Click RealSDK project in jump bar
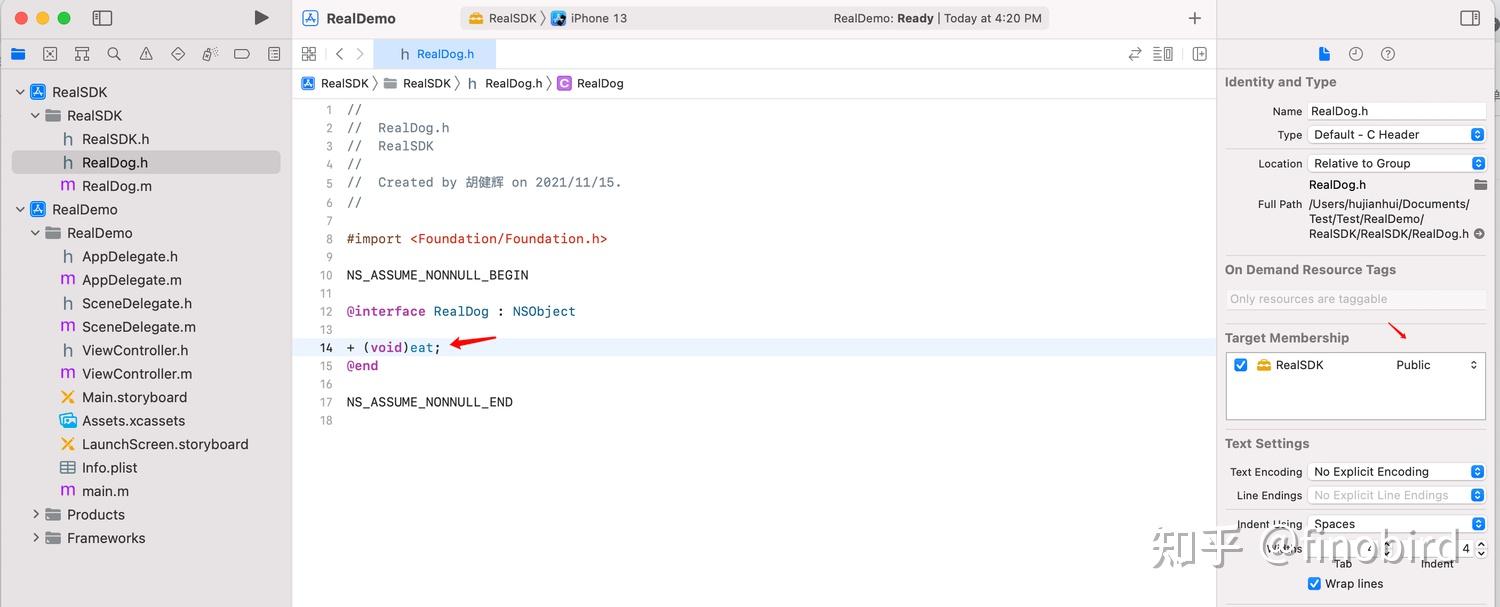1500x607 pixels. point(336,84)
